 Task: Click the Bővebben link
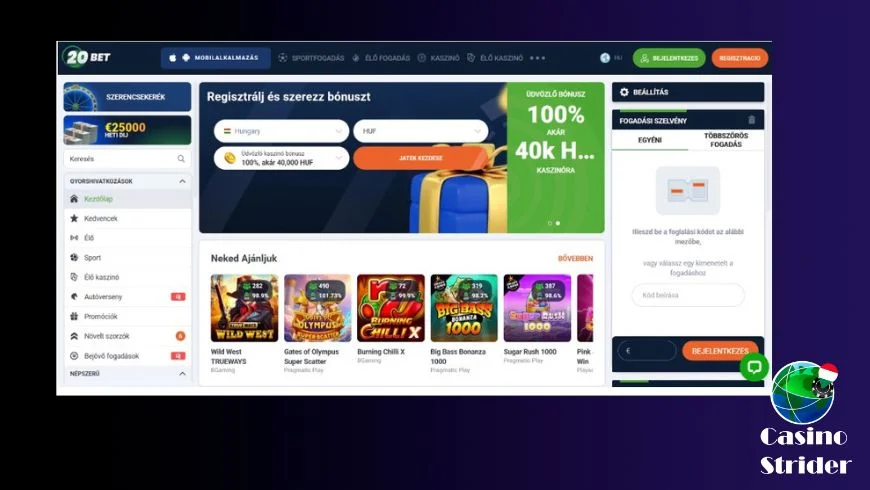point(575,259)
